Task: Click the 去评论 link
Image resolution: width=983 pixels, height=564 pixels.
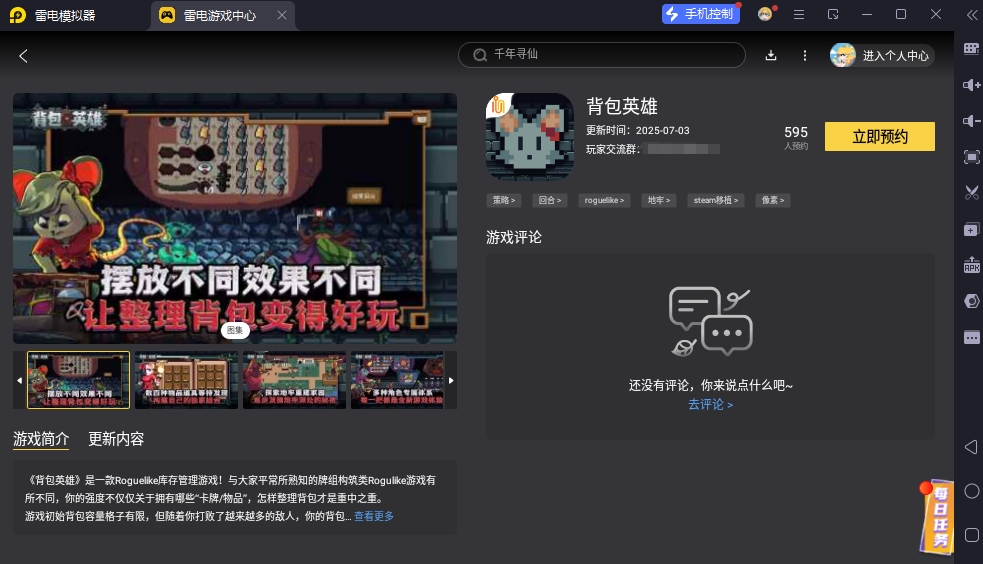Action: pyautogui.click(x=710, y=404)
